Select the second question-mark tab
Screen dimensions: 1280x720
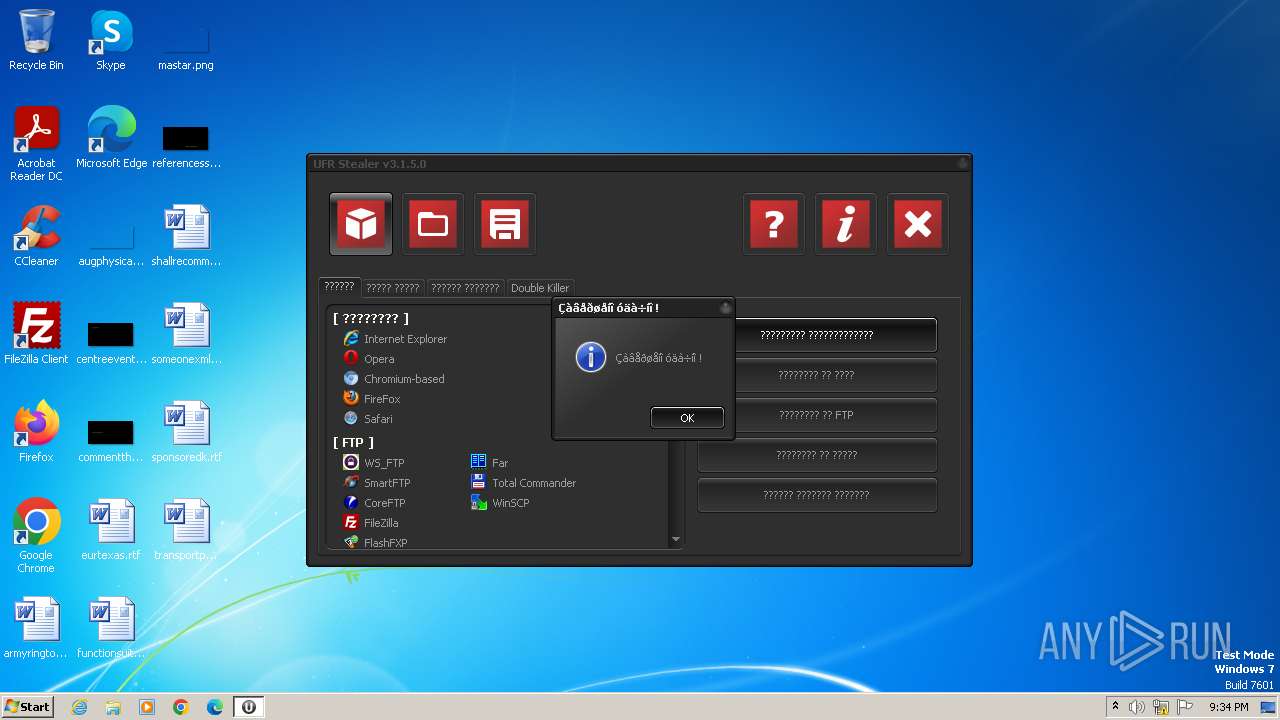(393, 288)
